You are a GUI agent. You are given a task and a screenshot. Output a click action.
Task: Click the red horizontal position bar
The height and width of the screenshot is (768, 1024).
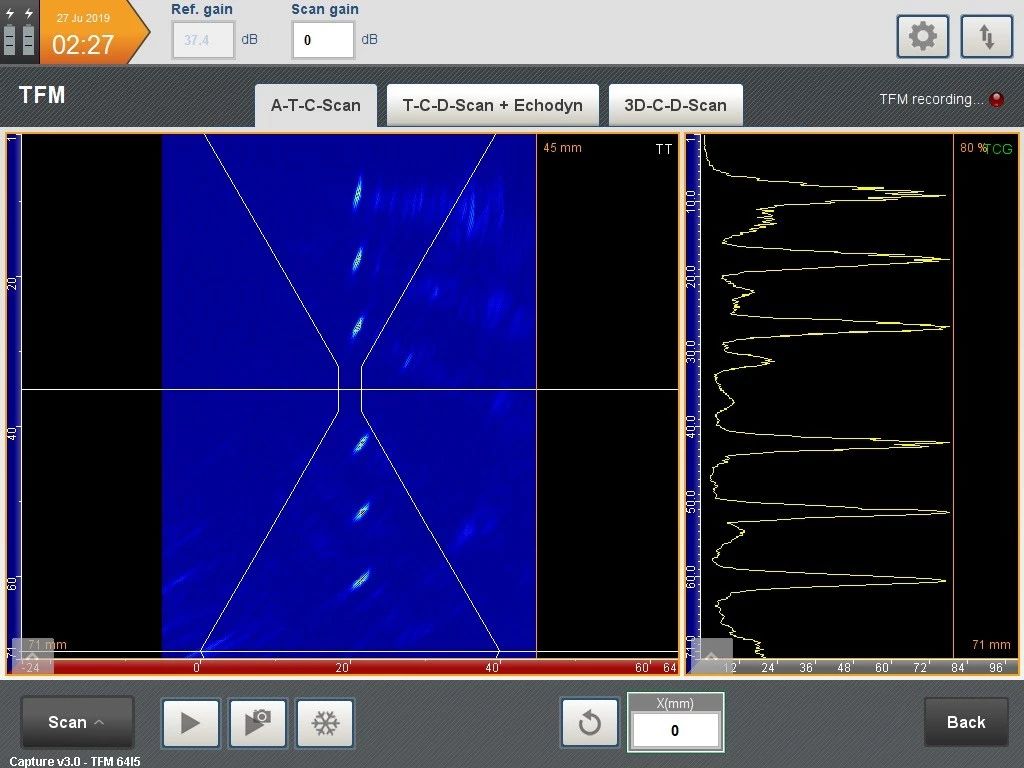[x=350, y=667]
